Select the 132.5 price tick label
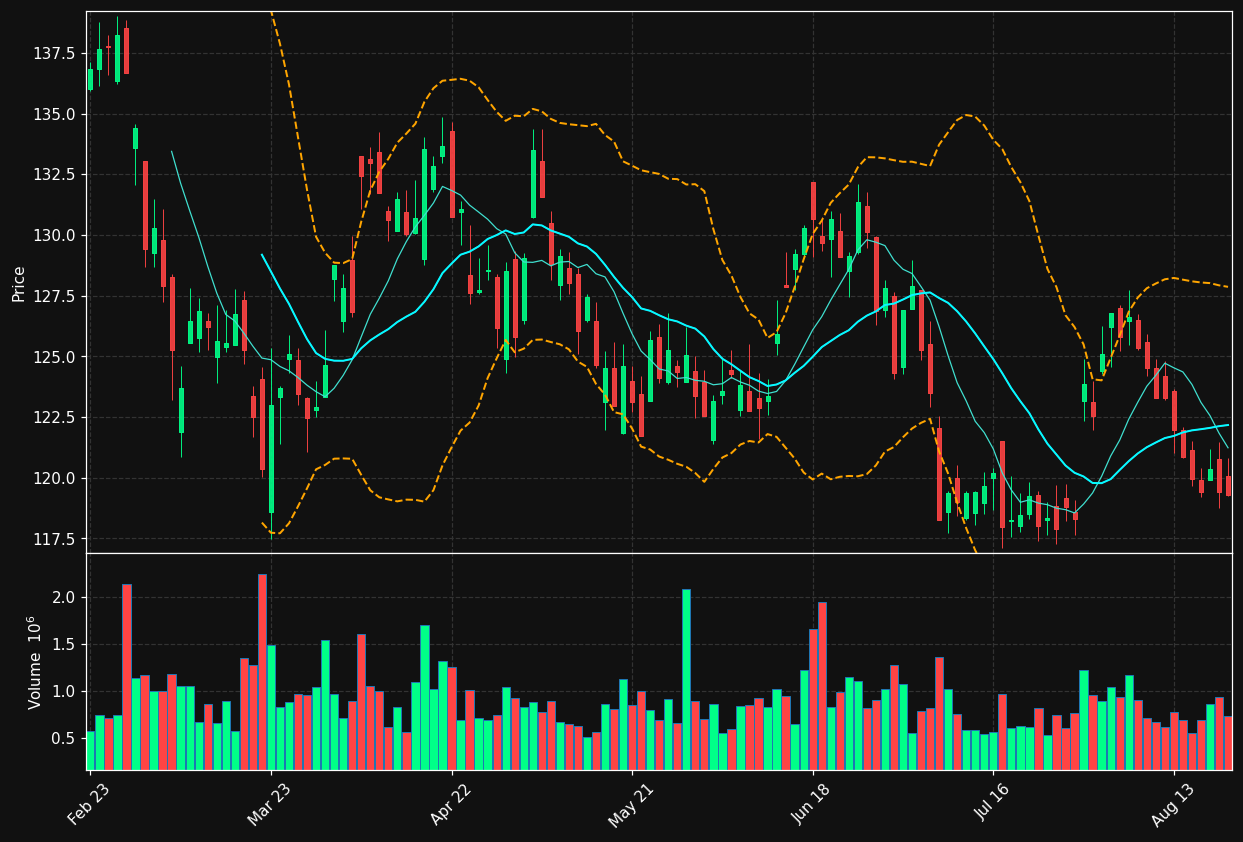The height and width of the screenshot is (842, 1243). coord(54,174)
